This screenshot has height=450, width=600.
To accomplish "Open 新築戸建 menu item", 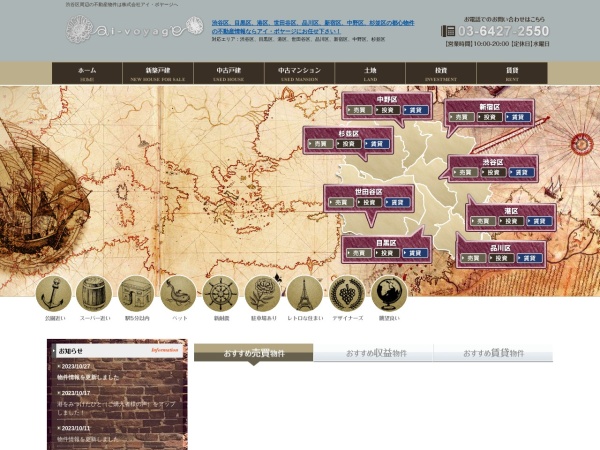I will coord(158,73).
